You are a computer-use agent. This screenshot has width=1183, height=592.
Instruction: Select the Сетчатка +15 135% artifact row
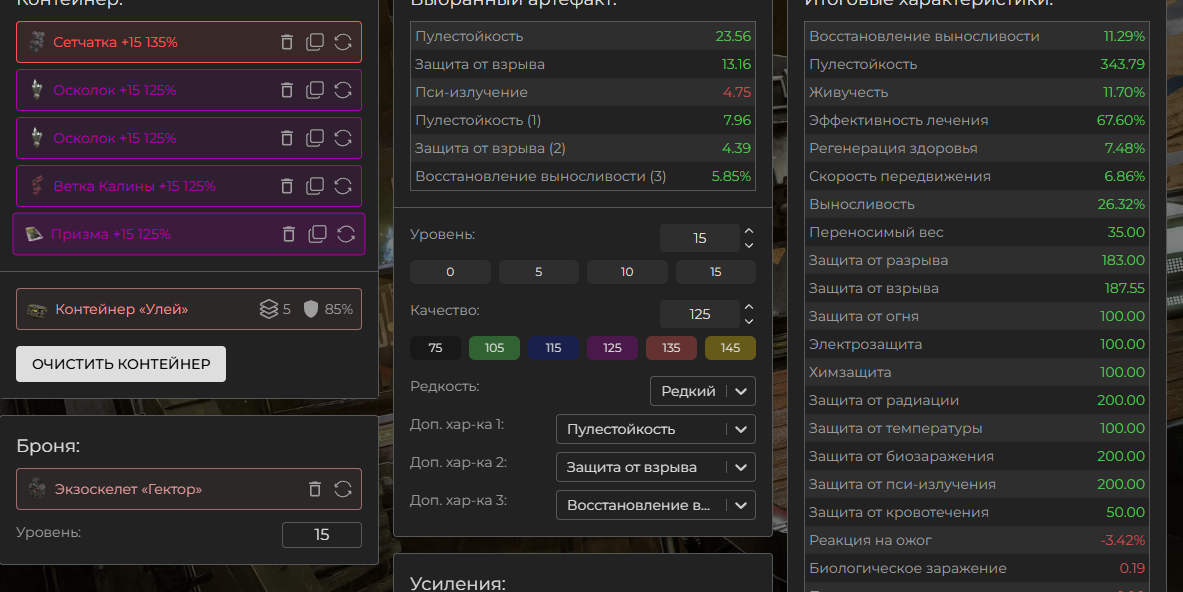tap(189, 42)
